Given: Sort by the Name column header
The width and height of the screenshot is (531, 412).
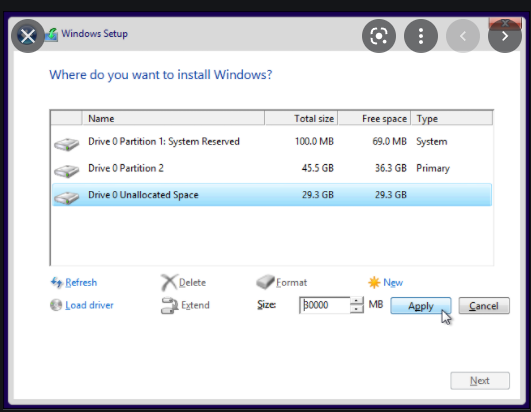Looking at the screenshot, I should 173,118.
